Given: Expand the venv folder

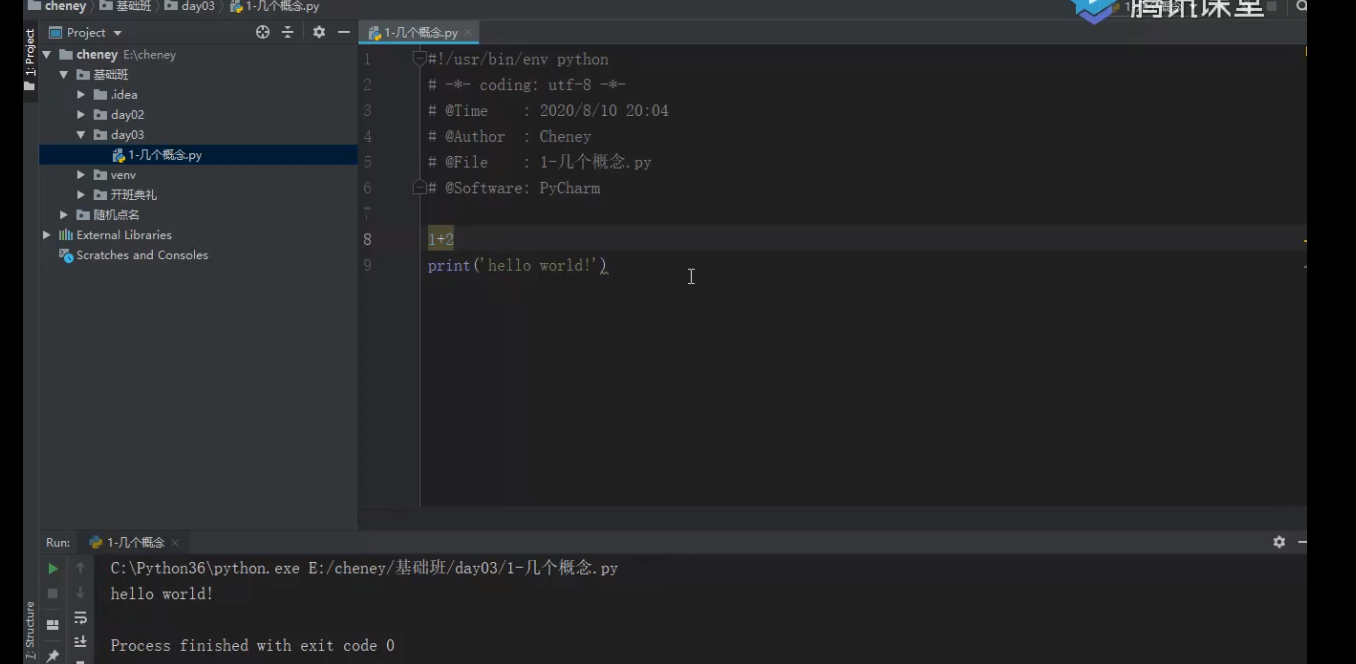Looking at the screenshot, I should 81,174.
